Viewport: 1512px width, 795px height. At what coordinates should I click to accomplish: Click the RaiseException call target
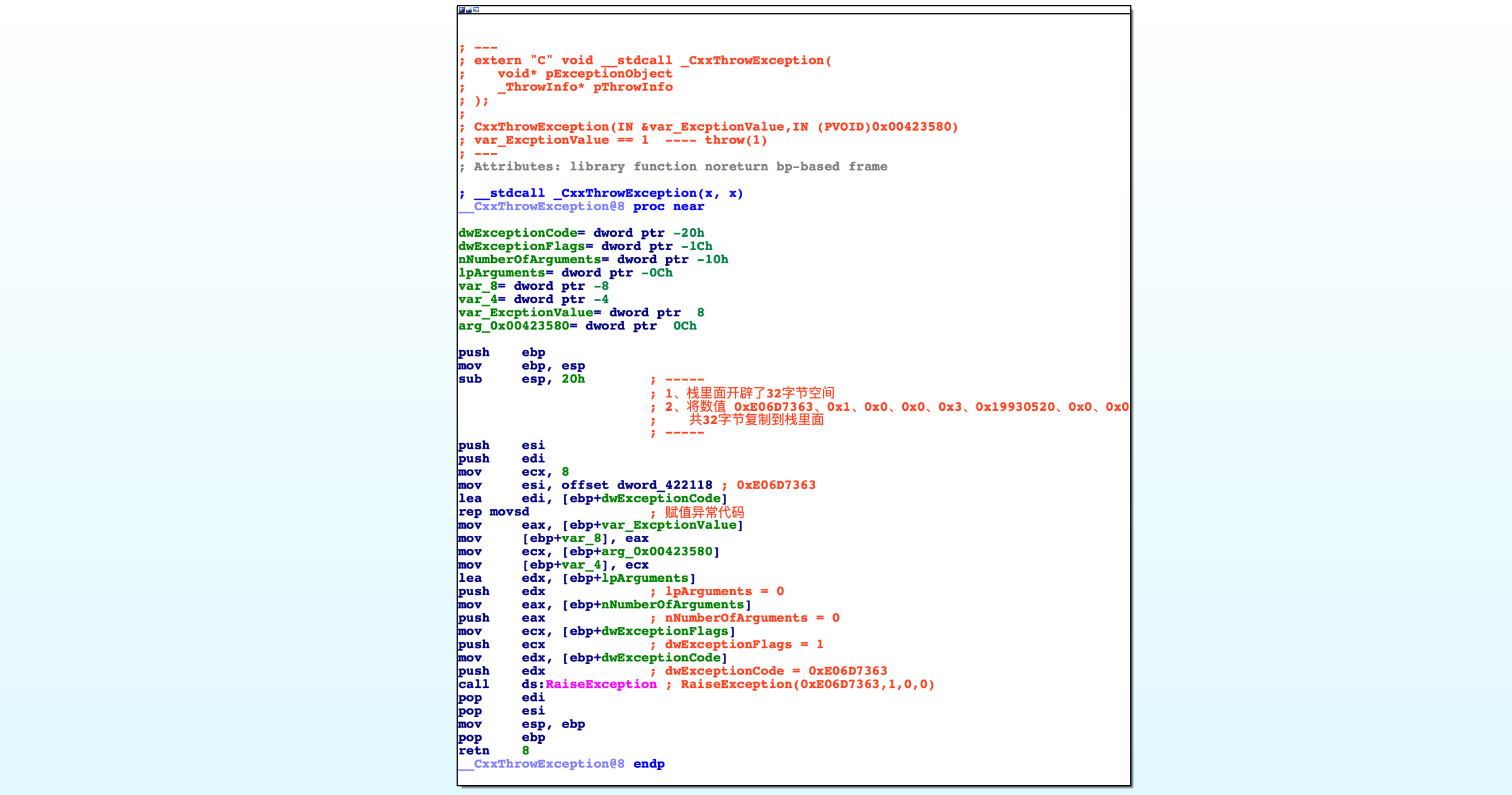[x=601, y=684]
